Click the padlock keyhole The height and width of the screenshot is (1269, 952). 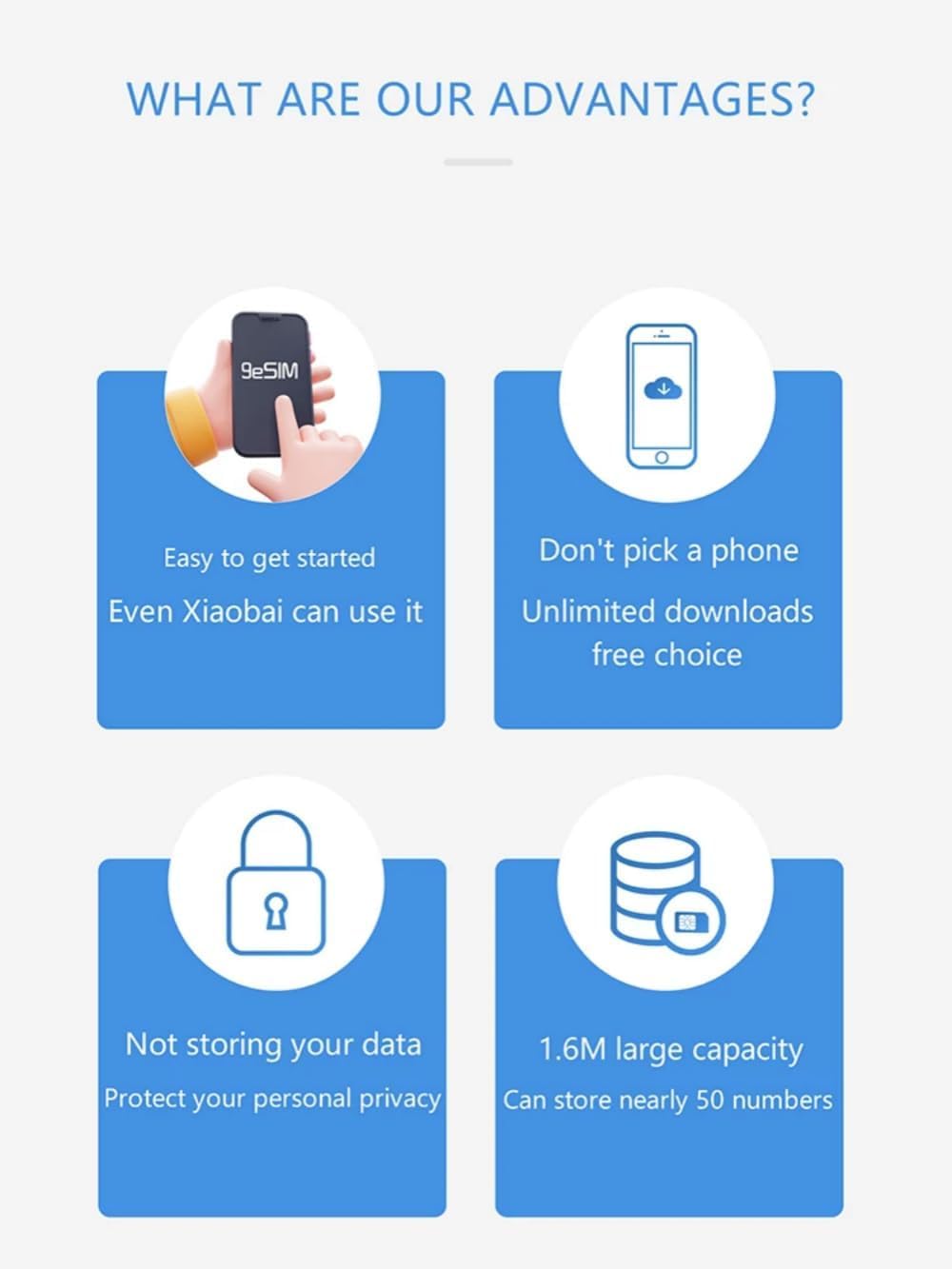click(x=276, y=911)
